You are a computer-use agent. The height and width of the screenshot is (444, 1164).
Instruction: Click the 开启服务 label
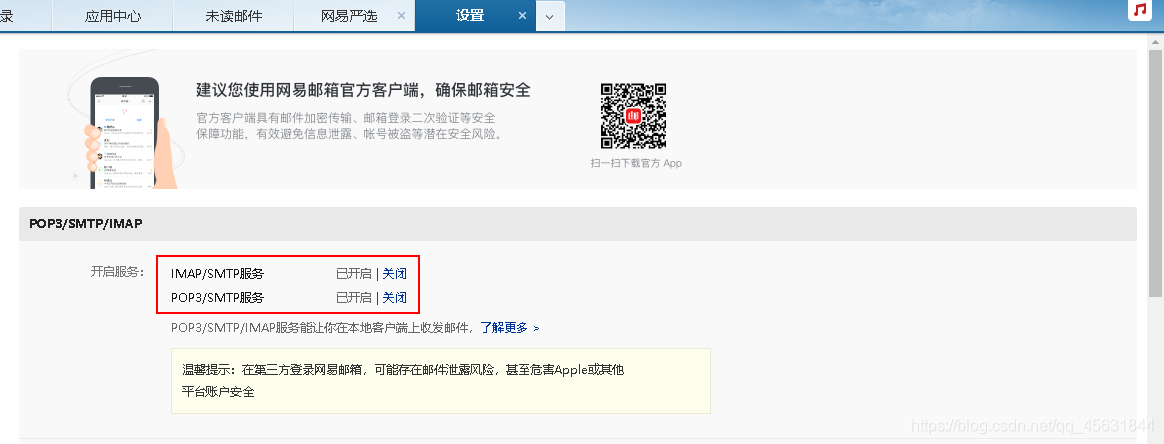pyautogui.click(x=117, y=272)
